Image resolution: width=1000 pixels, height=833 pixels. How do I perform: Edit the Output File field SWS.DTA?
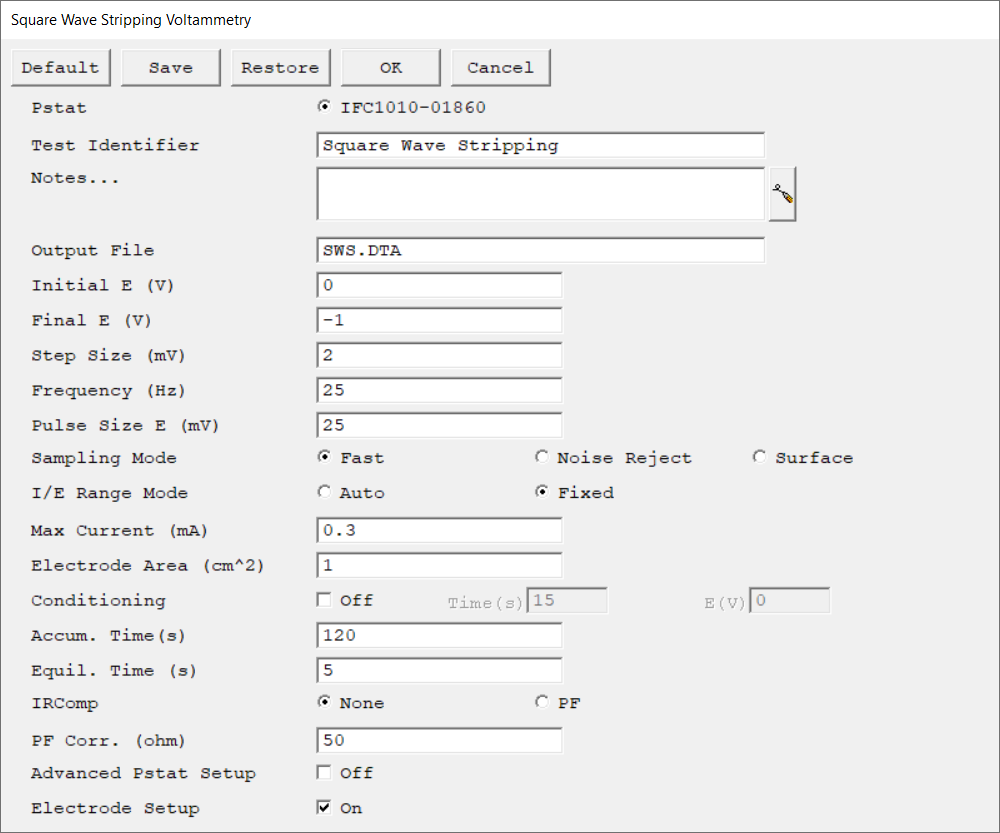[541, 250]
